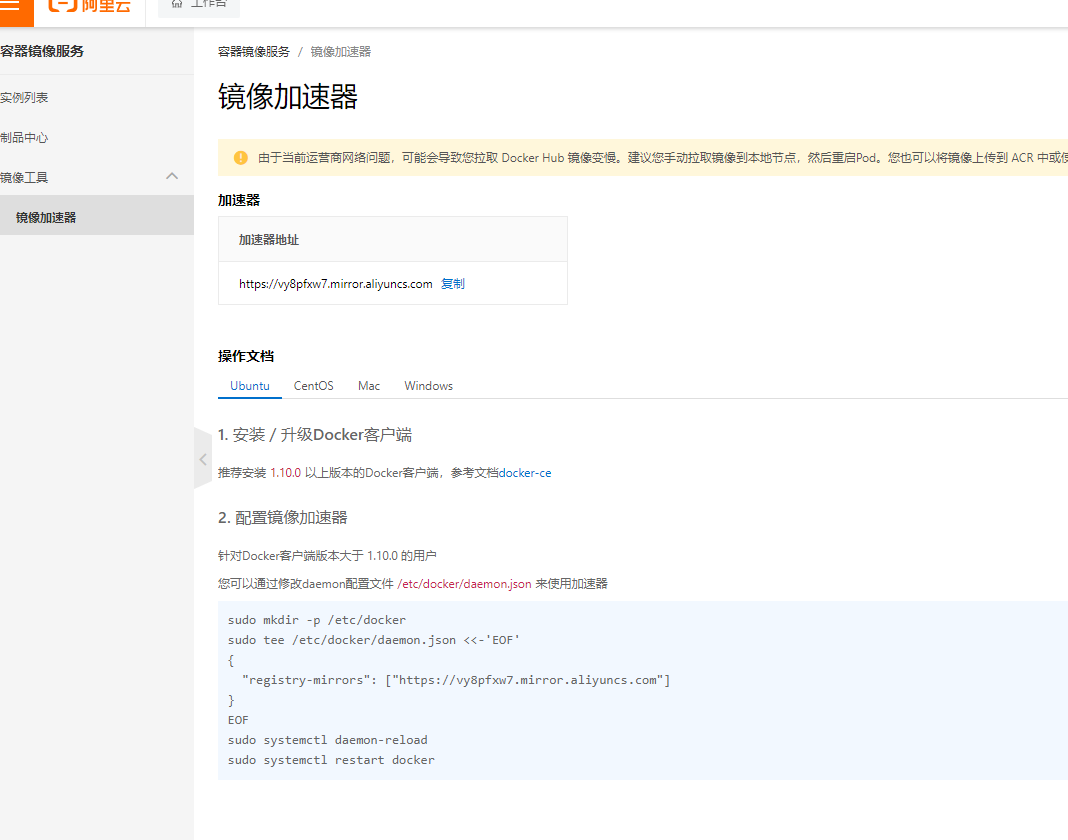Open the 工作台 home button
The image size is (1068, 840).
(x=199, y=5)
